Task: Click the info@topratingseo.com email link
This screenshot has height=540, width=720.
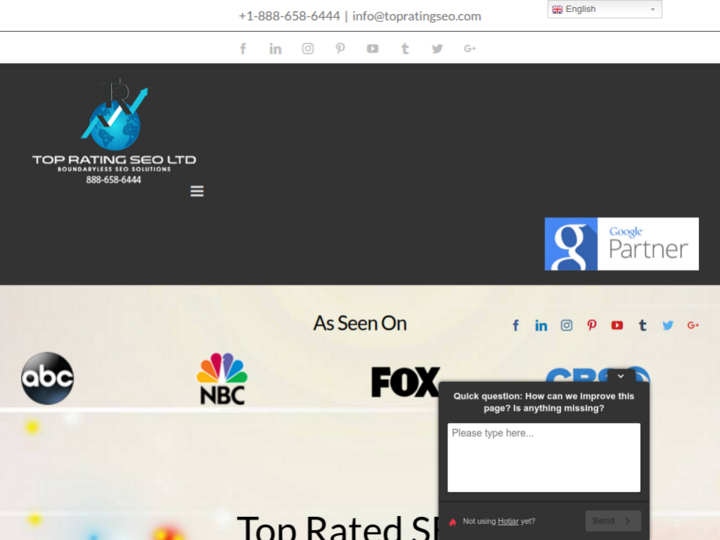Action: point(417,16)
